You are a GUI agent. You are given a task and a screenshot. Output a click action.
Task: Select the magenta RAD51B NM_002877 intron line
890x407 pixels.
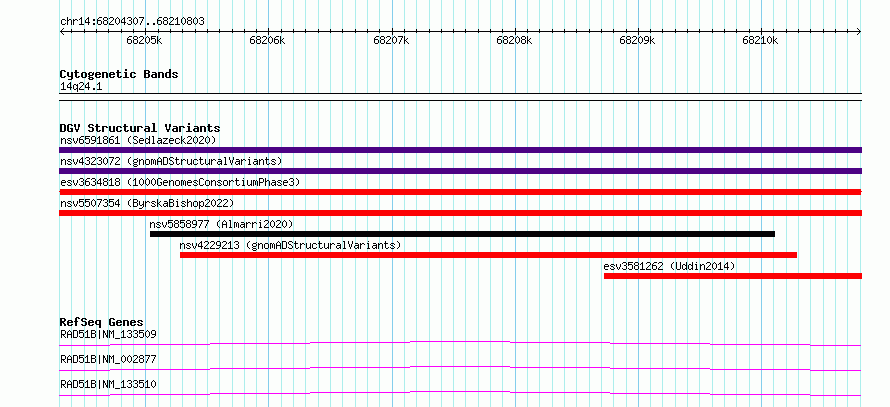point(460,368)
